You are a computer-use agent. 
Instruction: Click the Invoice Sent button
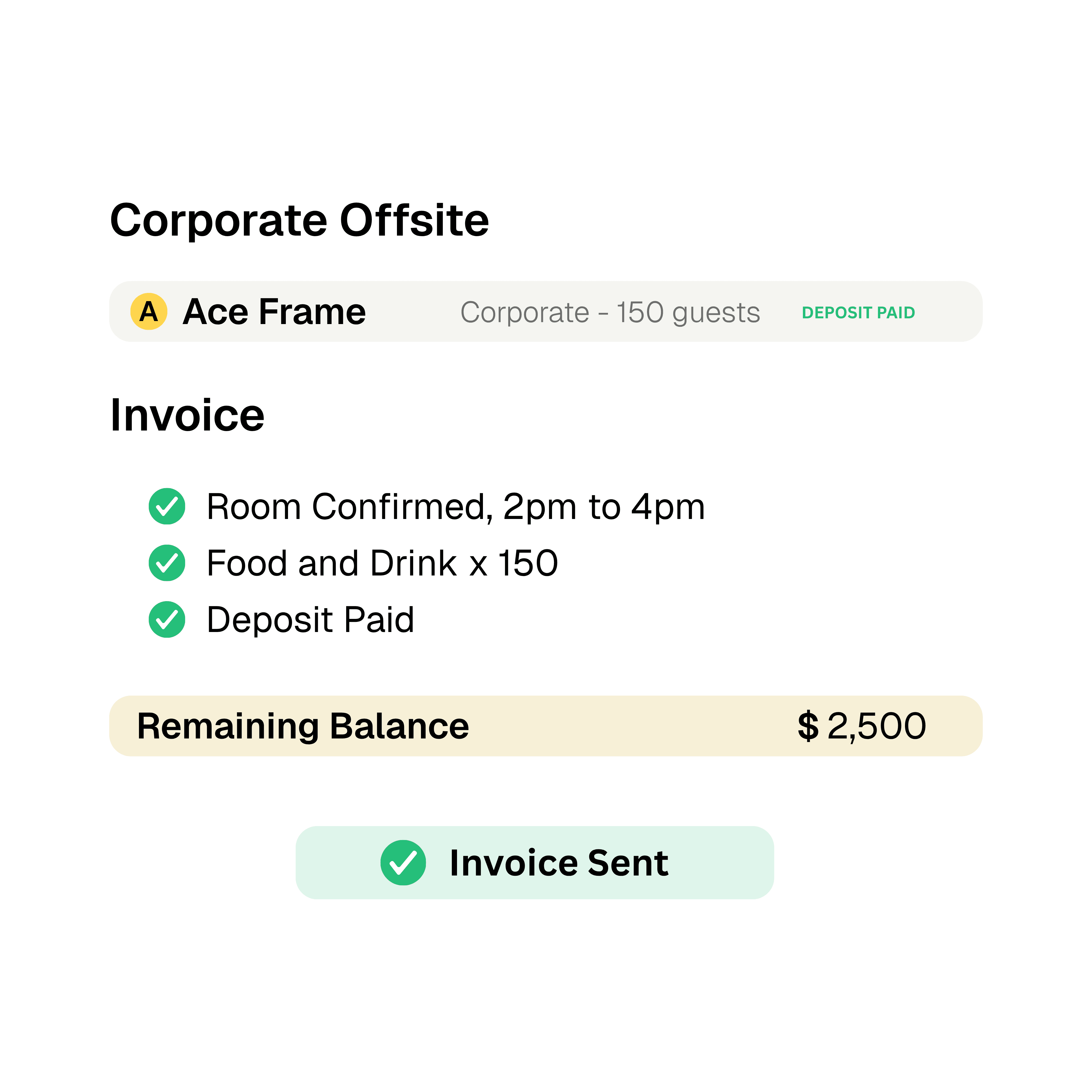pyautogui.click(x=535, y=862)
